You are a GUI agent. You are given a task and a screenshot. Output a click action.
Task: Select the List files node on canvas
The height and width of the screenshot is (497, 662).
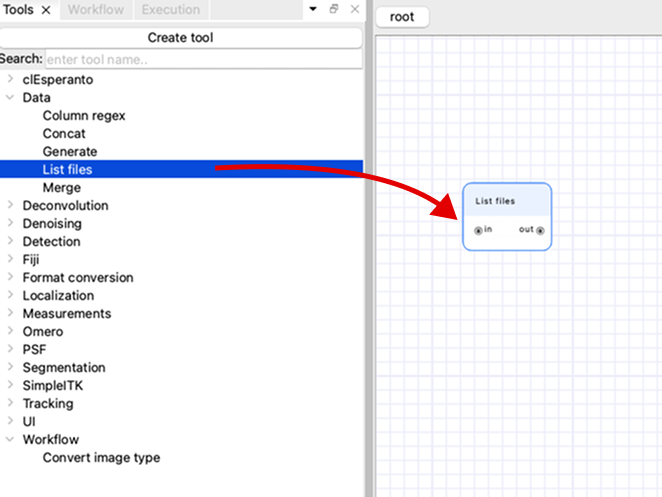507,217
